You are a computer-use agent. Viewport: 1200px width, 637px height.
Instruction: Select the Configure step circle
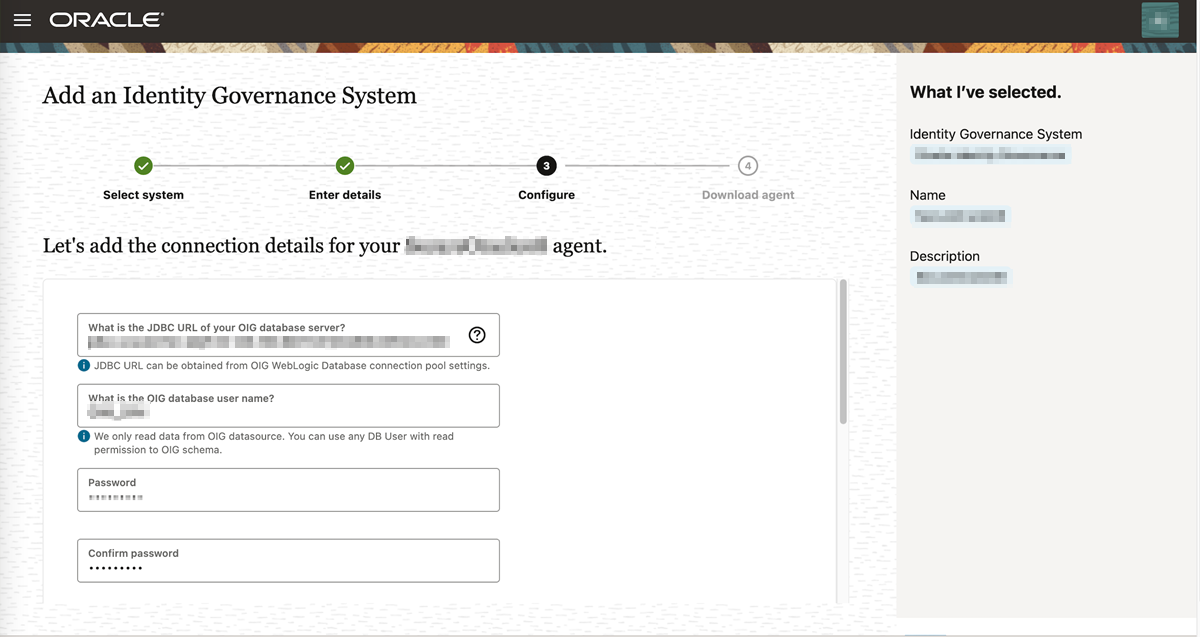[x=546, y=165]
